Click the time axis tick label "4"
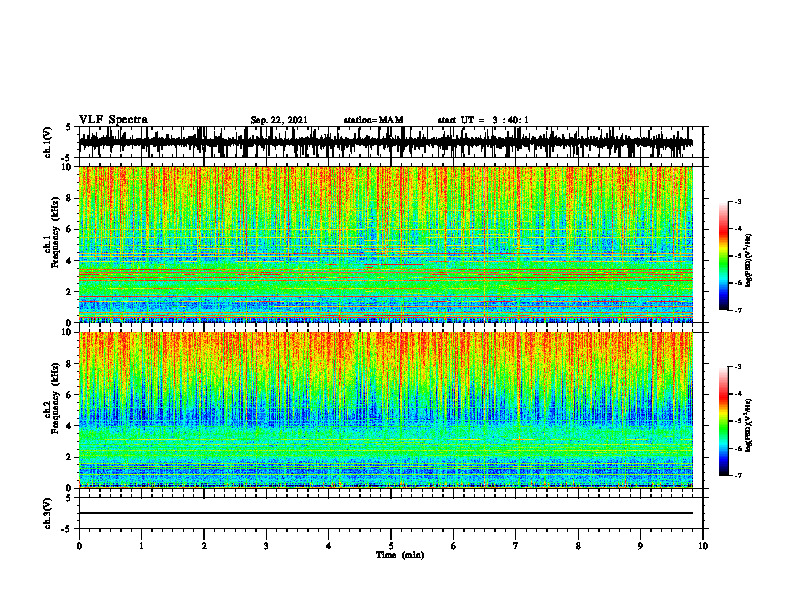 (x=328, y=546)
